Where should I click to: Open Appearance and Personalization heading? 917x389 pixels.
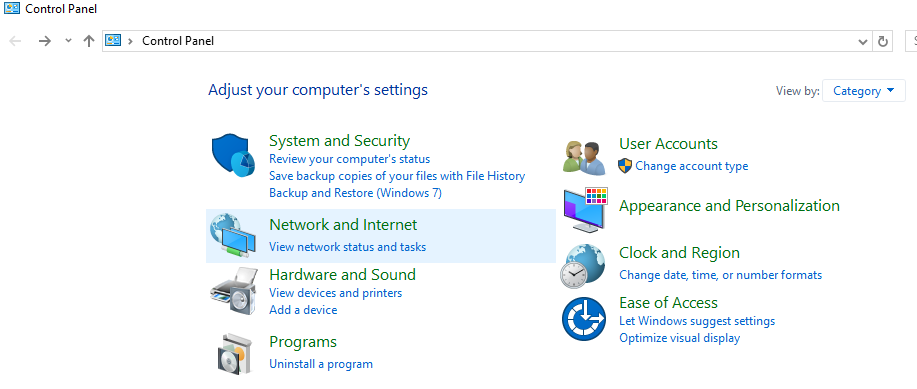tap(729, 206)
